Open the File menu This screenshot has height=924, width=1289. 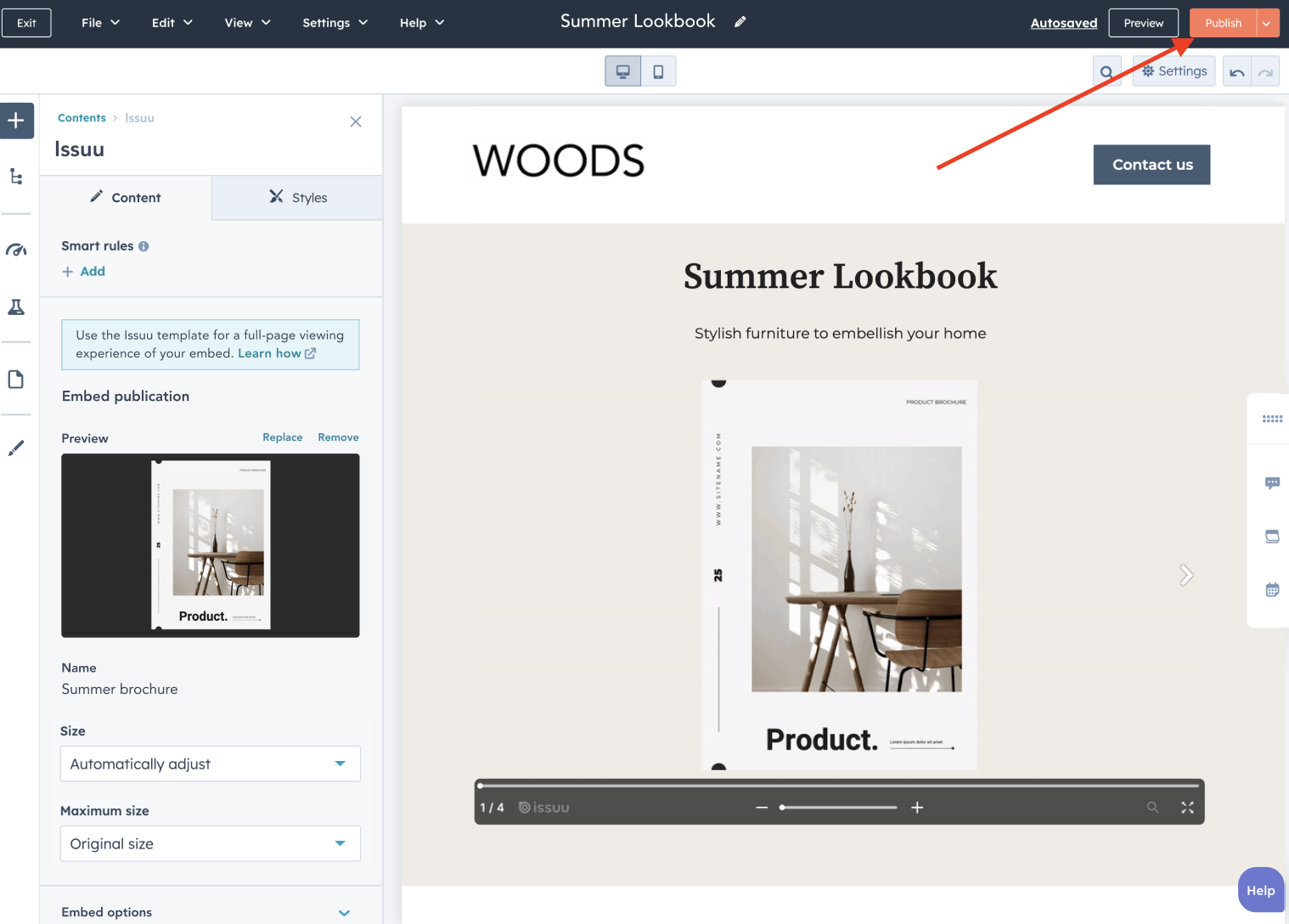click(x=100, y=23)
